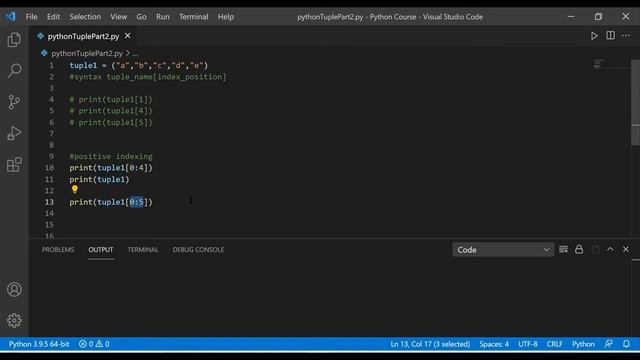Click line number 1 in gutter

point(51,65)
